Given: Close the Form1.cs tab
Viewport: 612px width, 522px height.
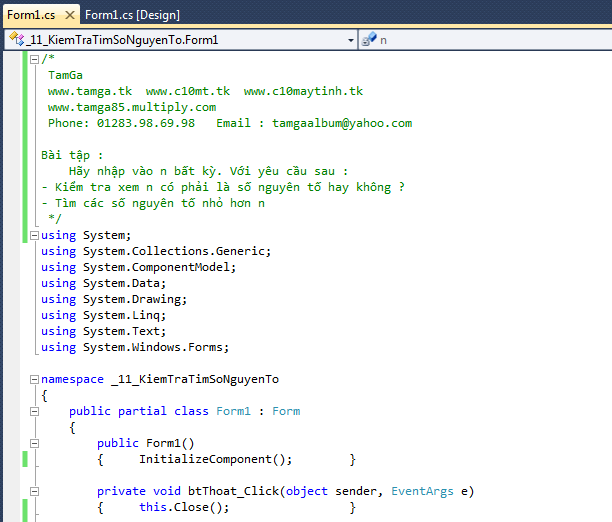Looking at the screenshot, I should click(x=70, y=15).
